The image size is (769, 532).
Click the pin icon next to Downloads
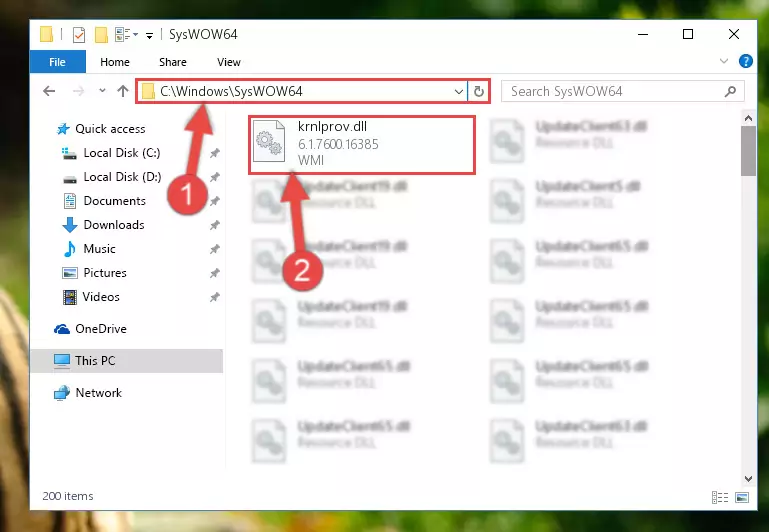(214, 226)
